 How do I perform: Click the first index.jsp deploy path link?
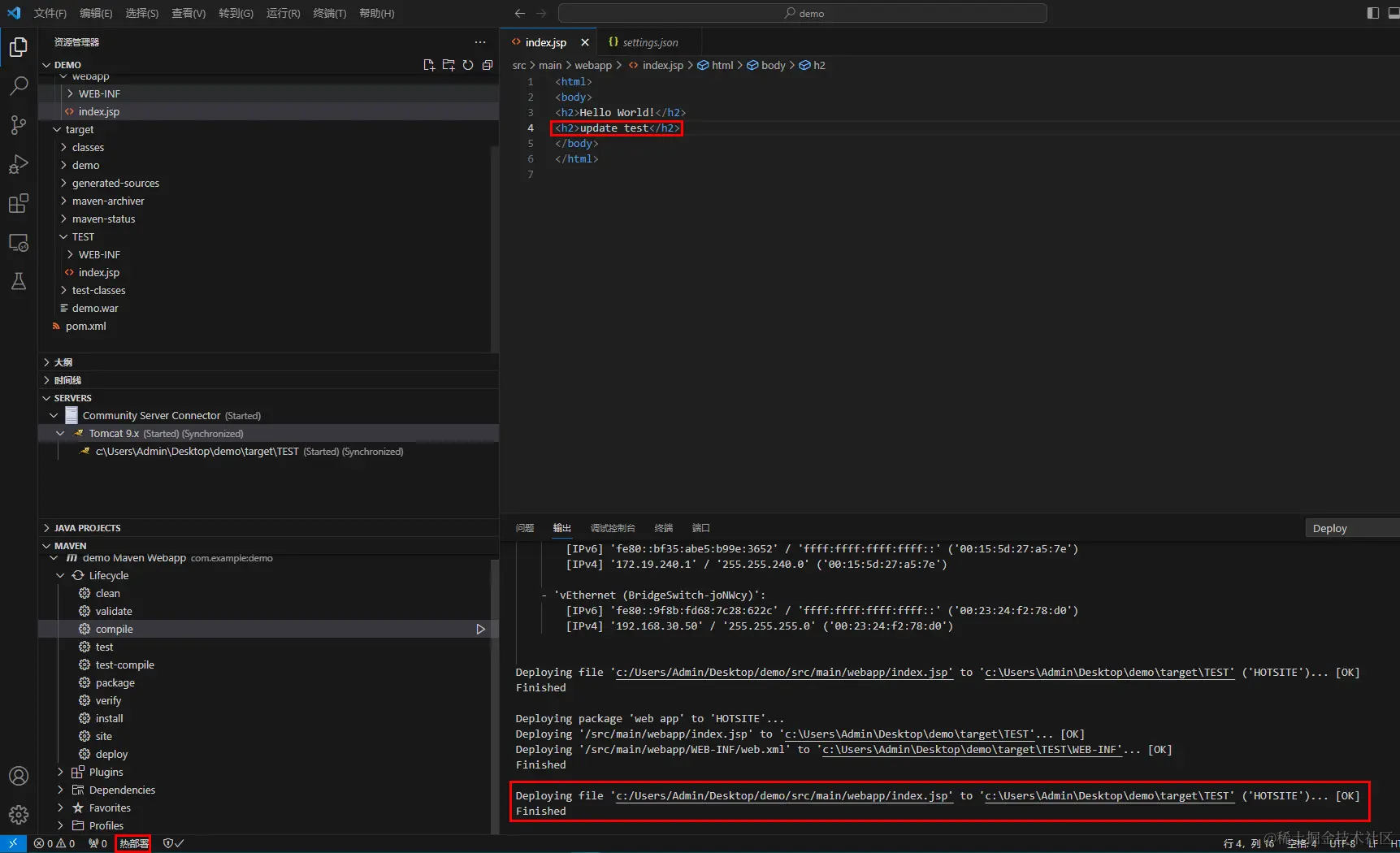pos(783,673)
